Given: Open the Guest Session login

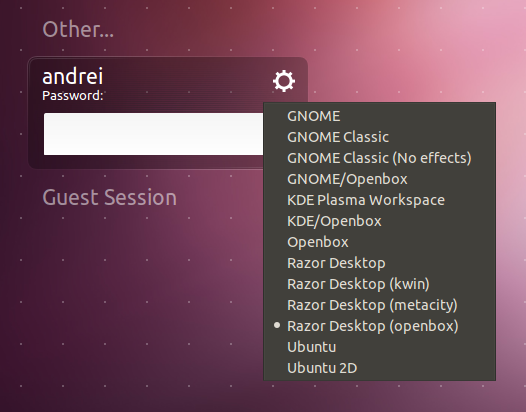Looking at the screenshot, I should (x=109, y=197).
